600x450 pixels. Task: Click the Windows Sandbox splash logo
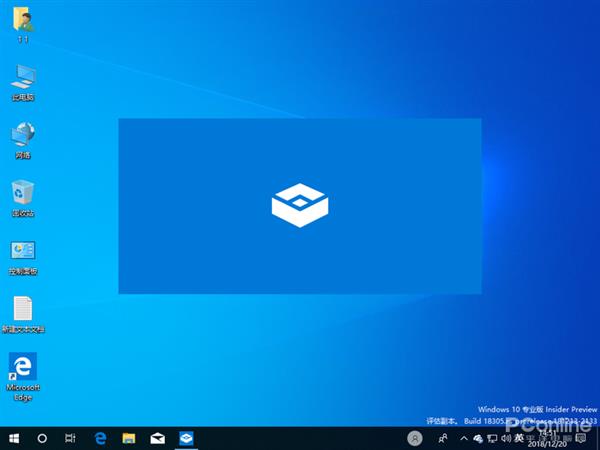click(x=300, y=205)
